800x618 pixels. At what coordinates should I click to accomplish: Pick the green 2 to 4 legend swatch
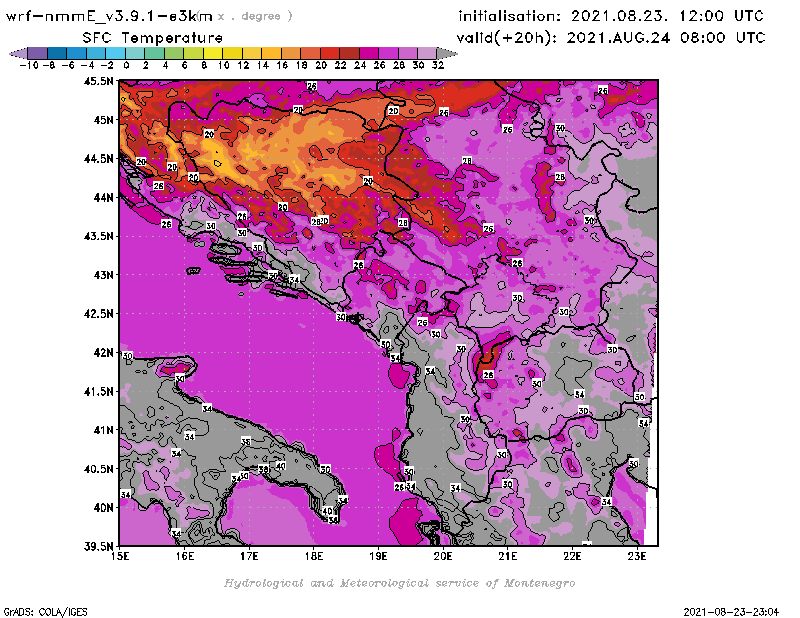pyautogui.click(x=155, y=53)
